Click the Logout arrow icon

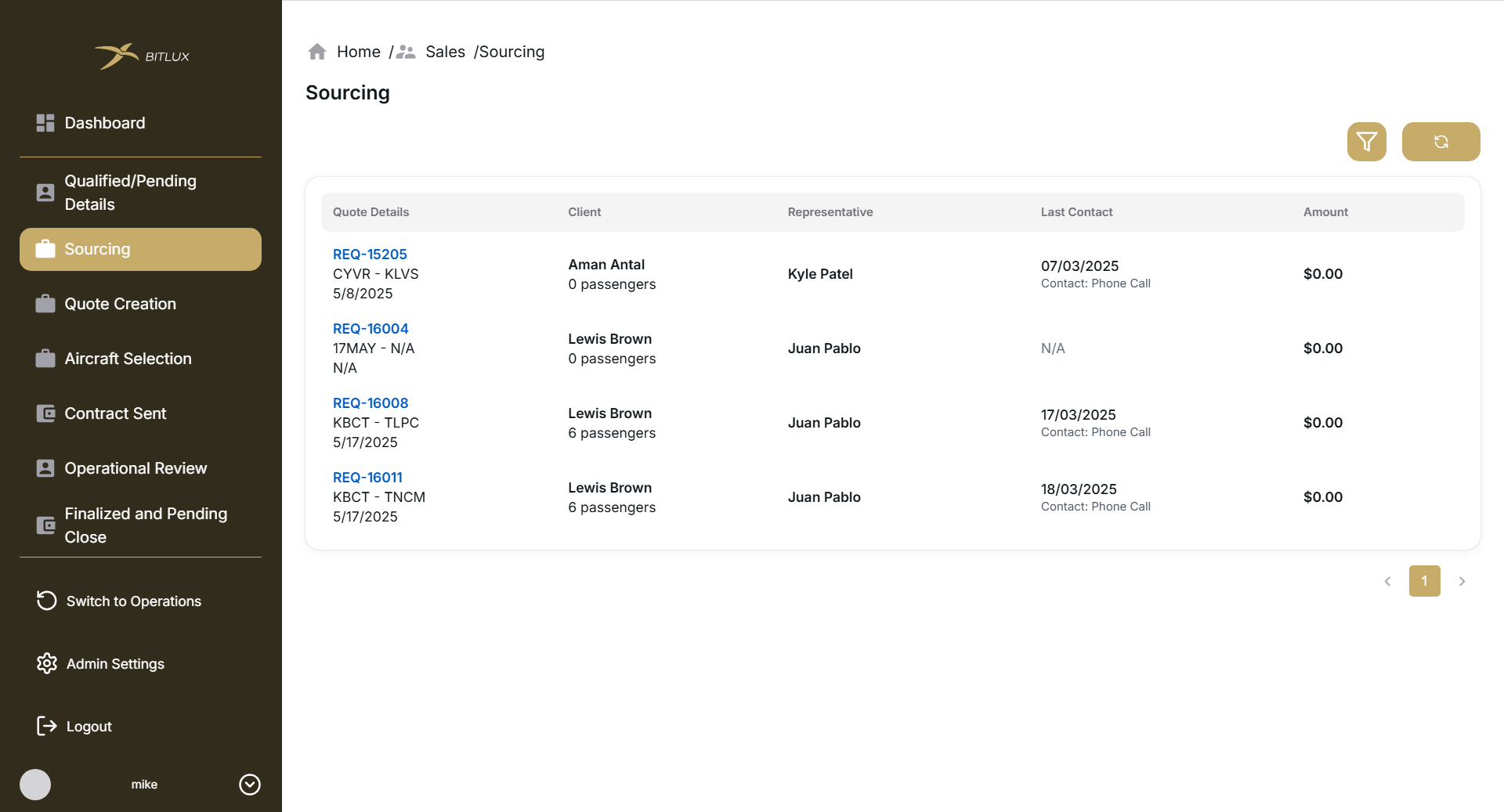pos(47,726)
